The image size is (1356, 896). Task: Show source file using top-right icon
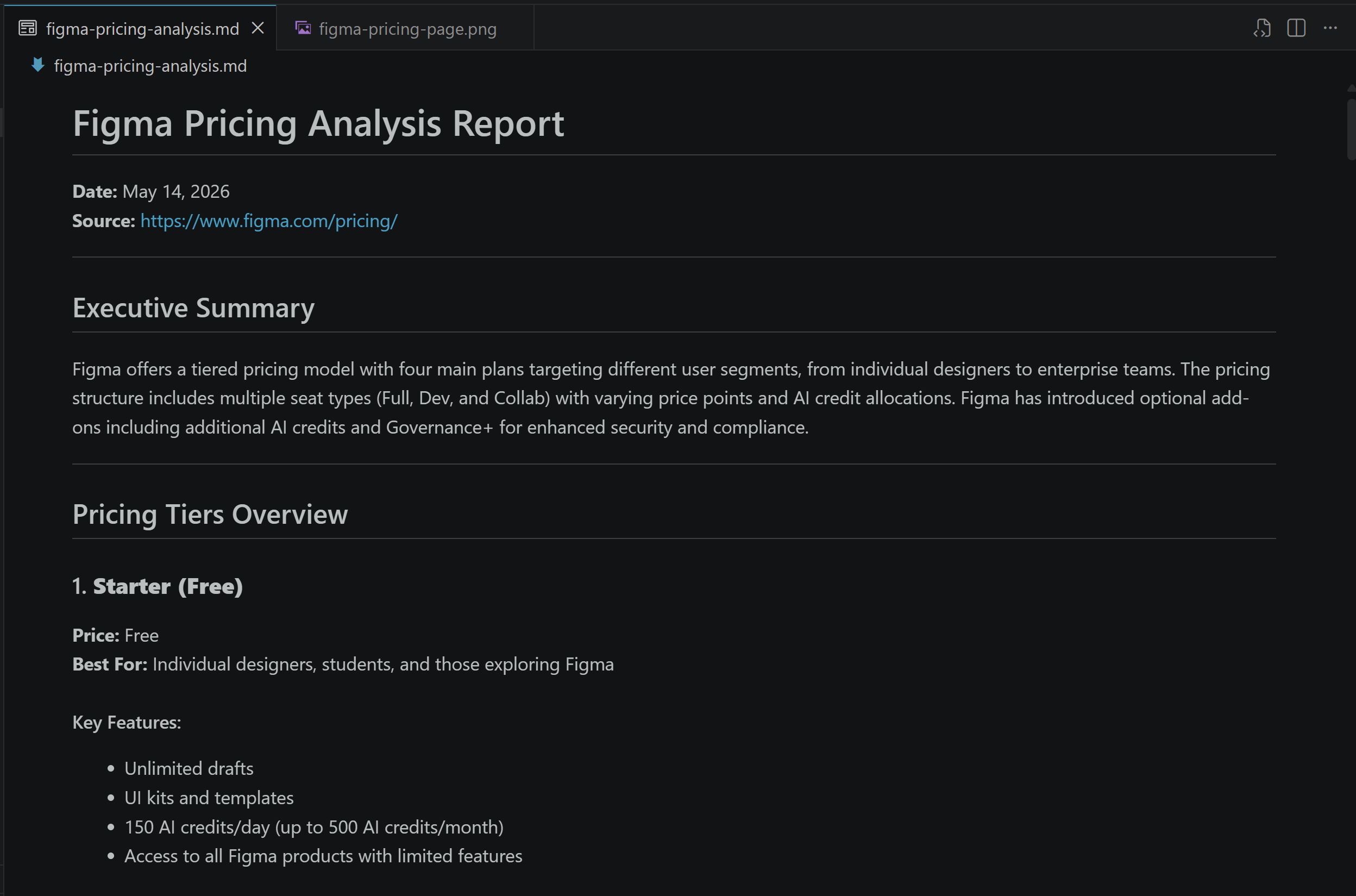tap(1262, 28)
